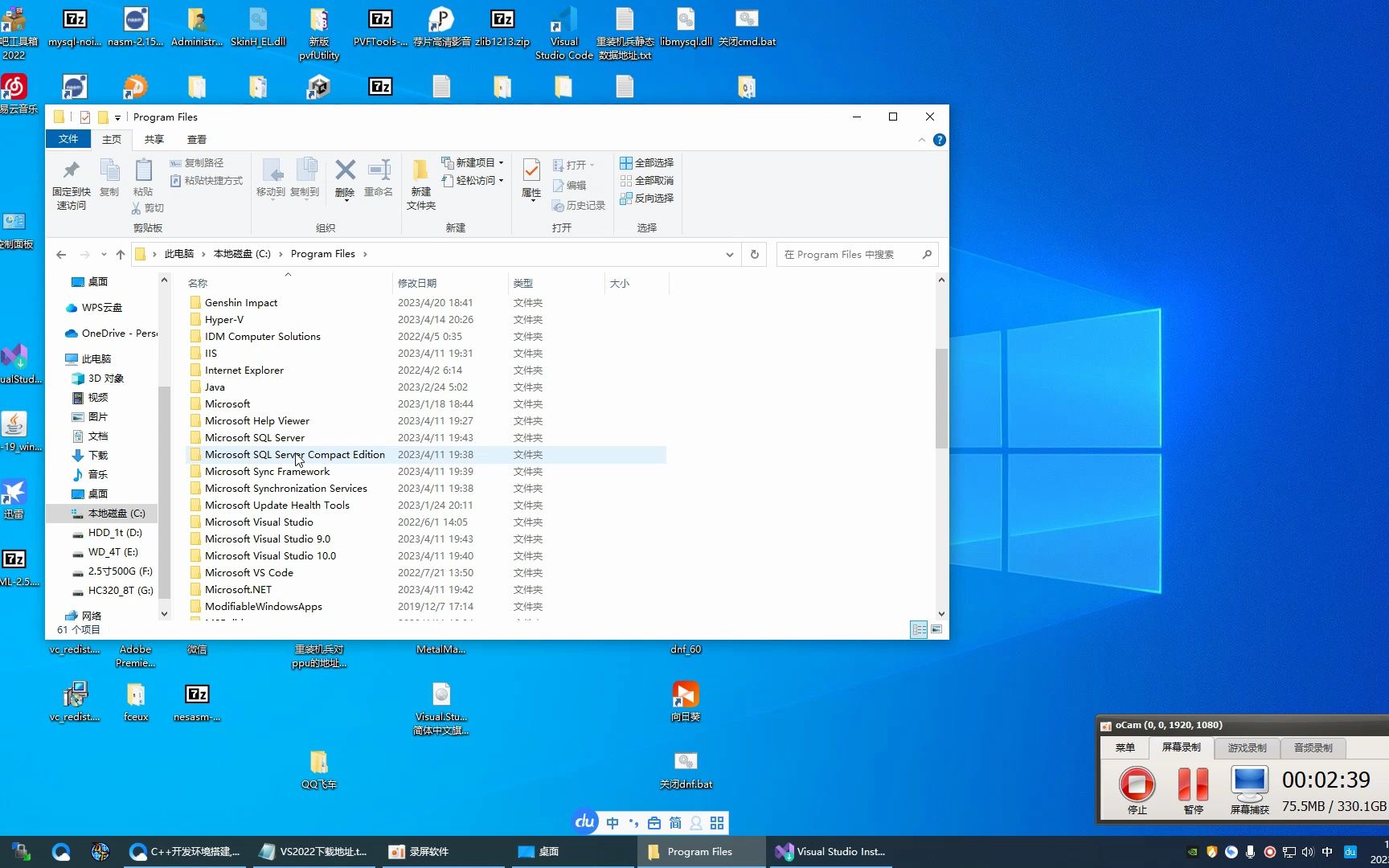1389x868 pixels.
Task: Click the Refresh address bar button
Action: (754, 254)
